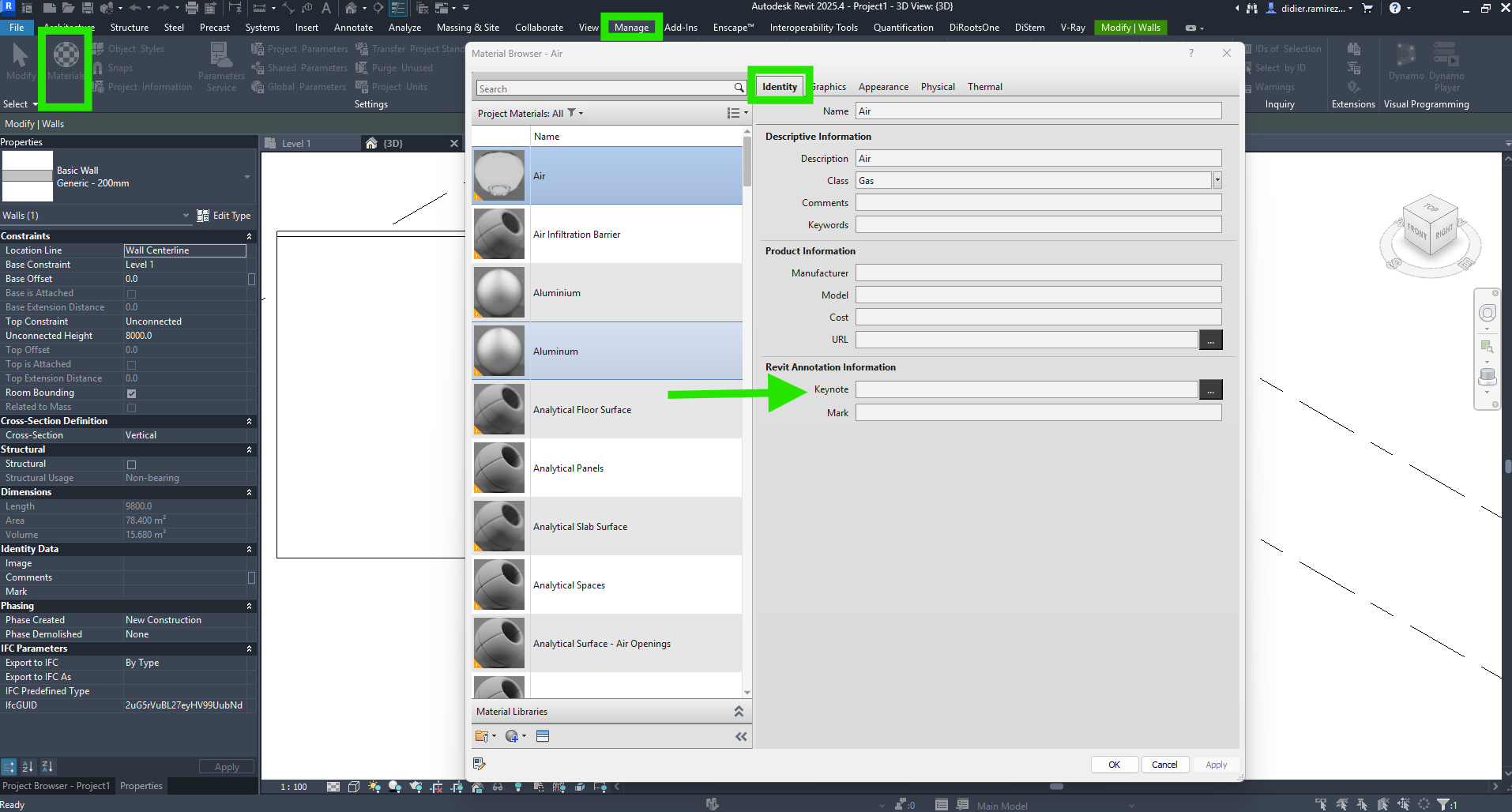Click the create new material sphere icon
Image resolution: width=1512 pixels, height=812 pixels.
coord(512,736)
